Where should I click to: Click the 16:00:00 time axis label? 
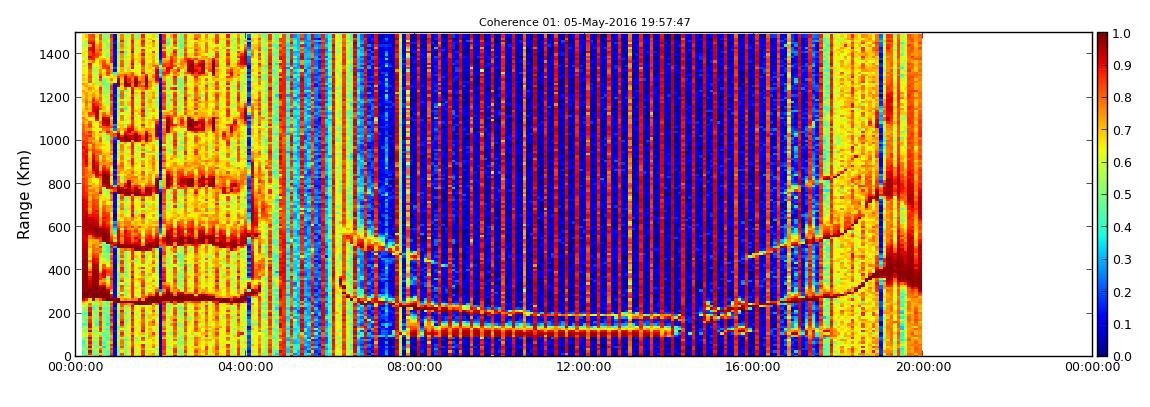[x=754, y=367]
